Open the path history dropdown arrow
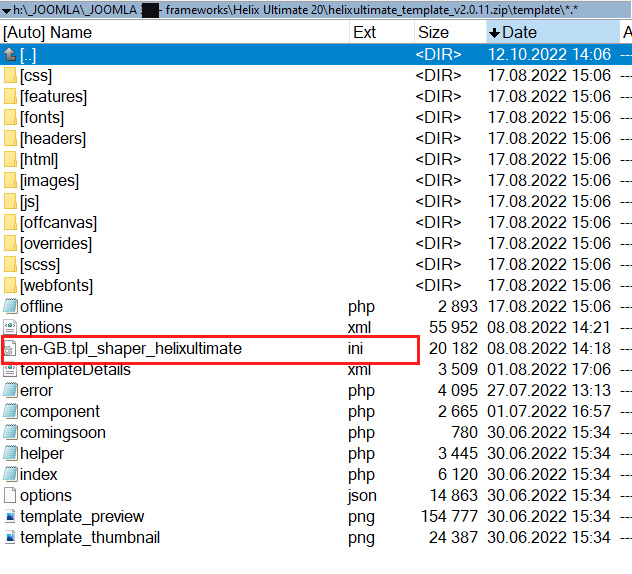The width and height of the screenshot is (632, 574). coord(6,10)
